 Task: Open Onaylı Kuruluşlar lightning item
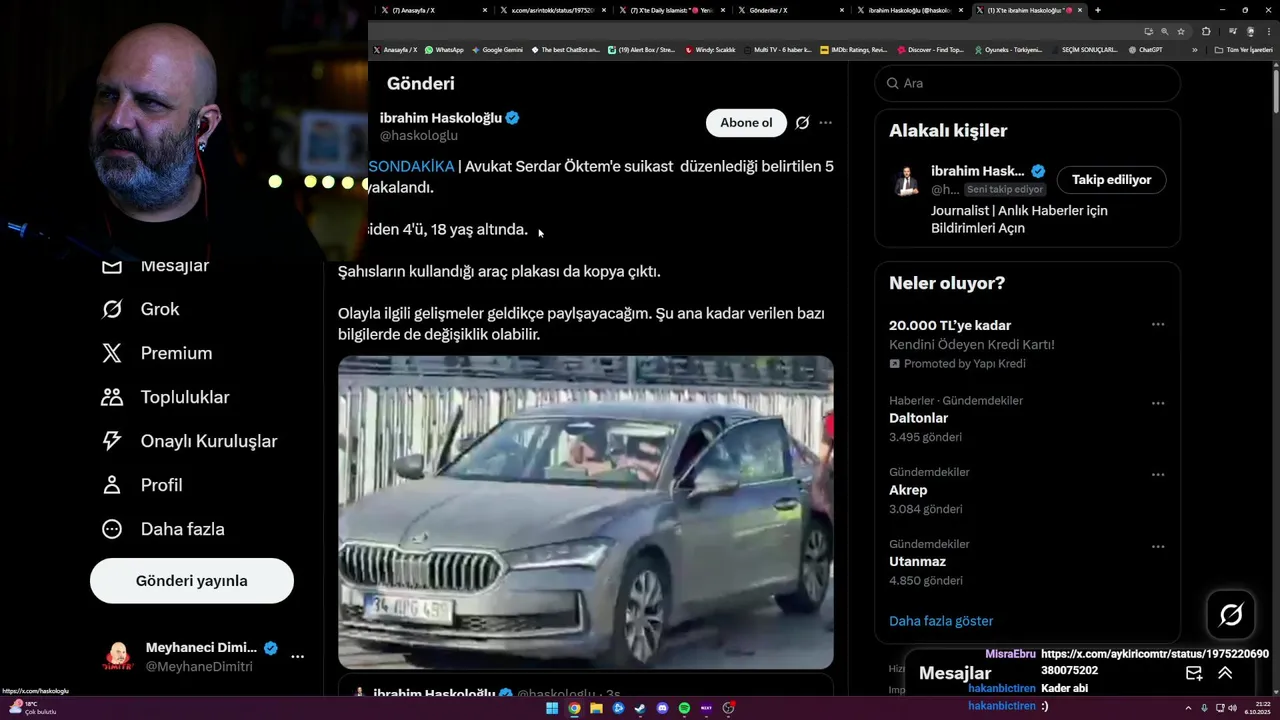(189, 441)
